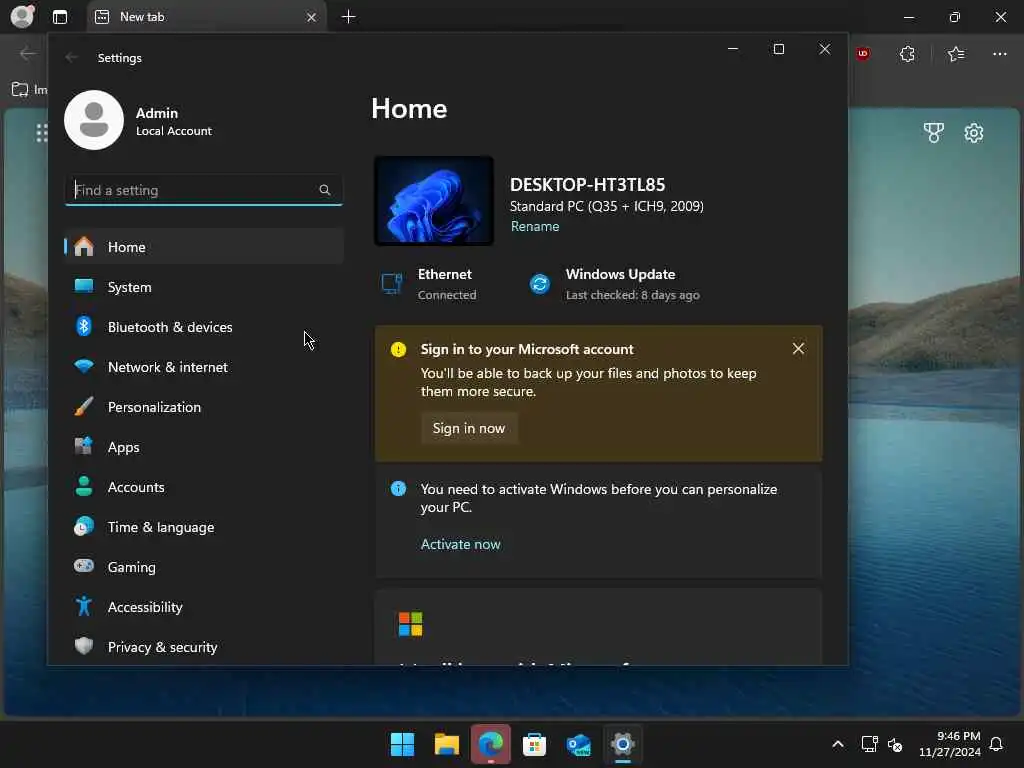Click the Edge back navigation arrow
Viewport: 1024px width, 768px height.
coord(27,54)
